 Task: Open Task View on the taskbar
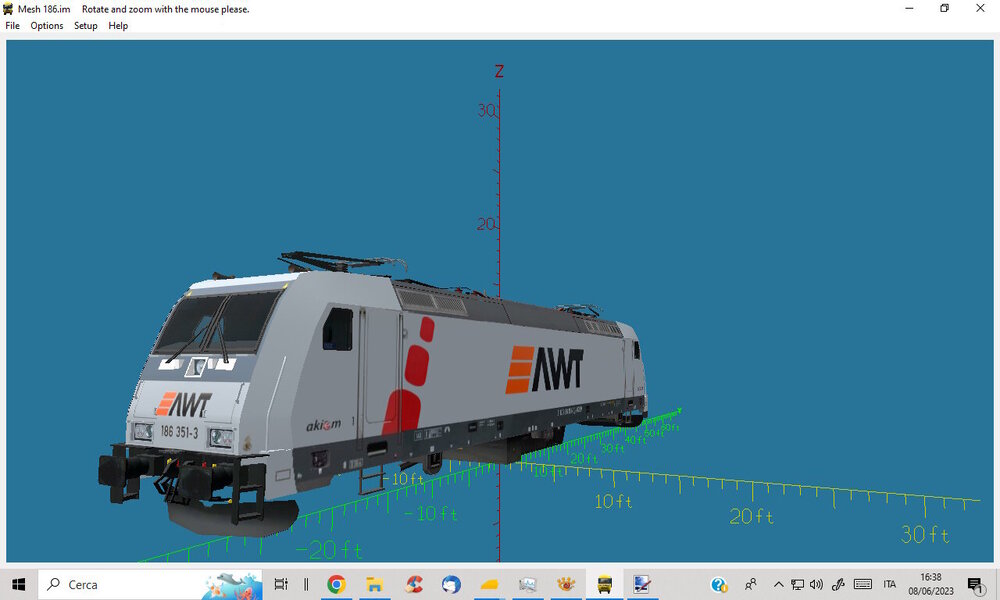tap(281, 584)
